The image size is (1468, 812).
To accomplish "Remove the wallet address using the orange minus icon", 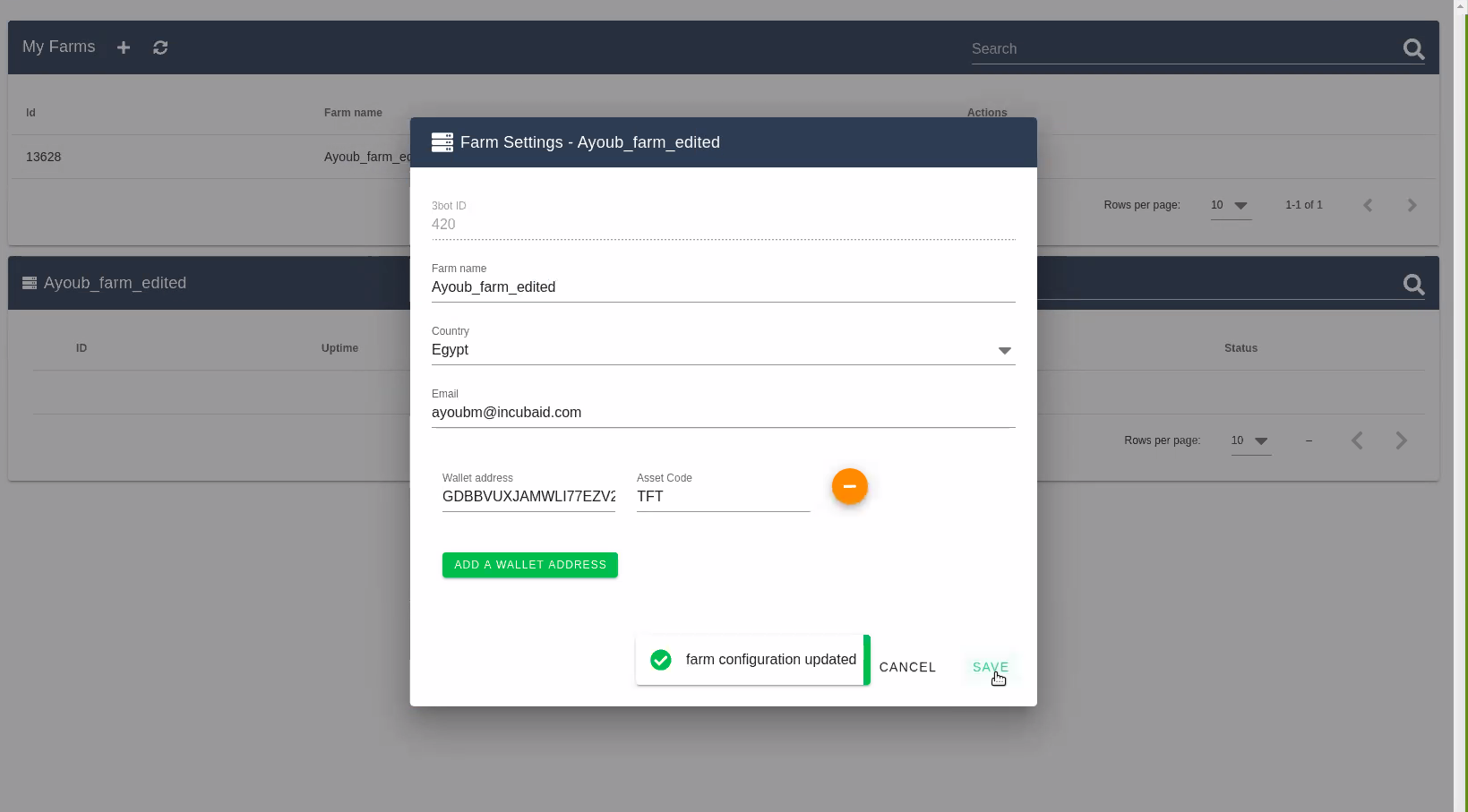I will pyautogui.click(x=849, y=486).
